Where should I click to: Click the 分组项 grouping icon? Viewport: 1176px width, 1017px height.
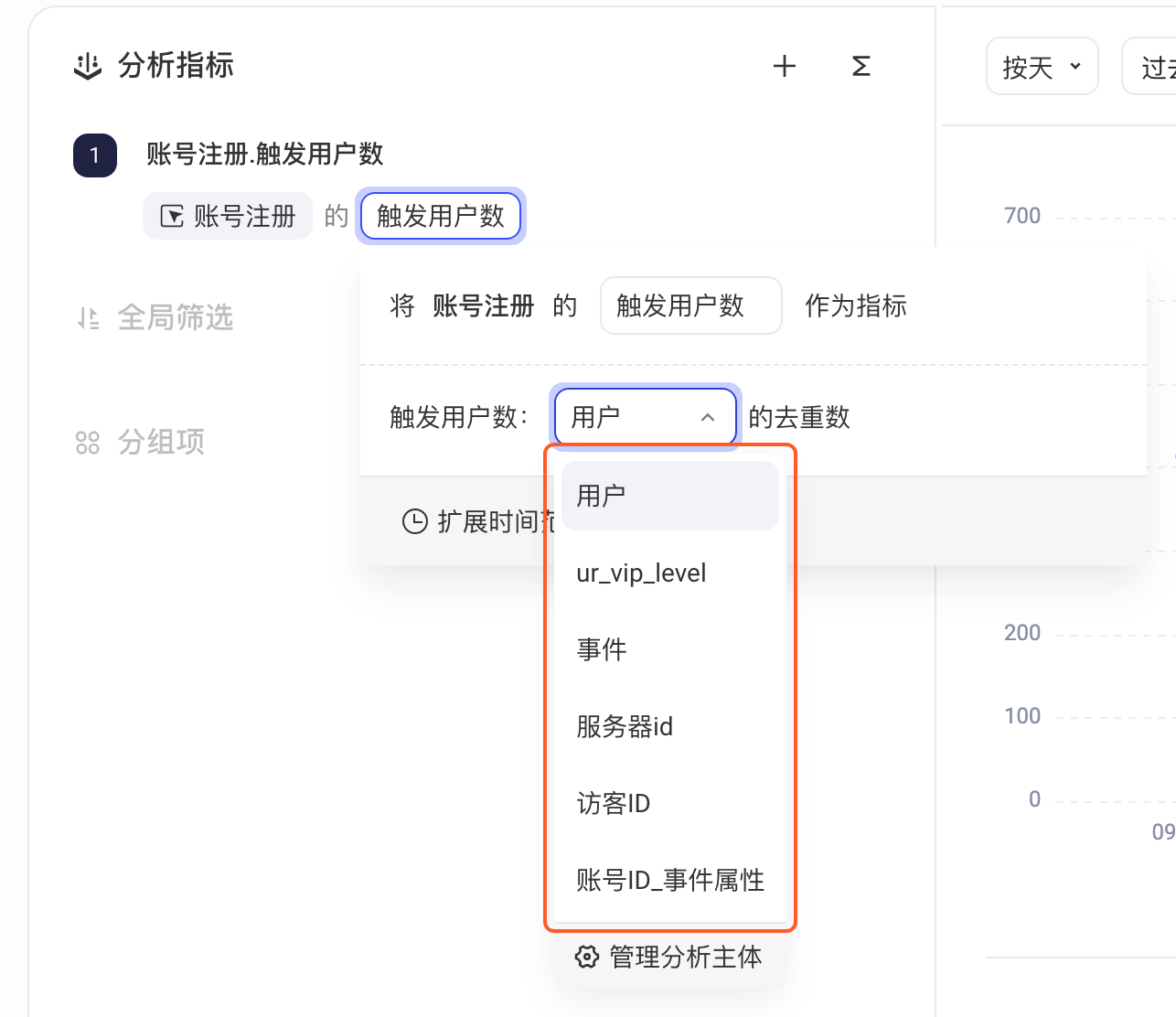point(88,443)
